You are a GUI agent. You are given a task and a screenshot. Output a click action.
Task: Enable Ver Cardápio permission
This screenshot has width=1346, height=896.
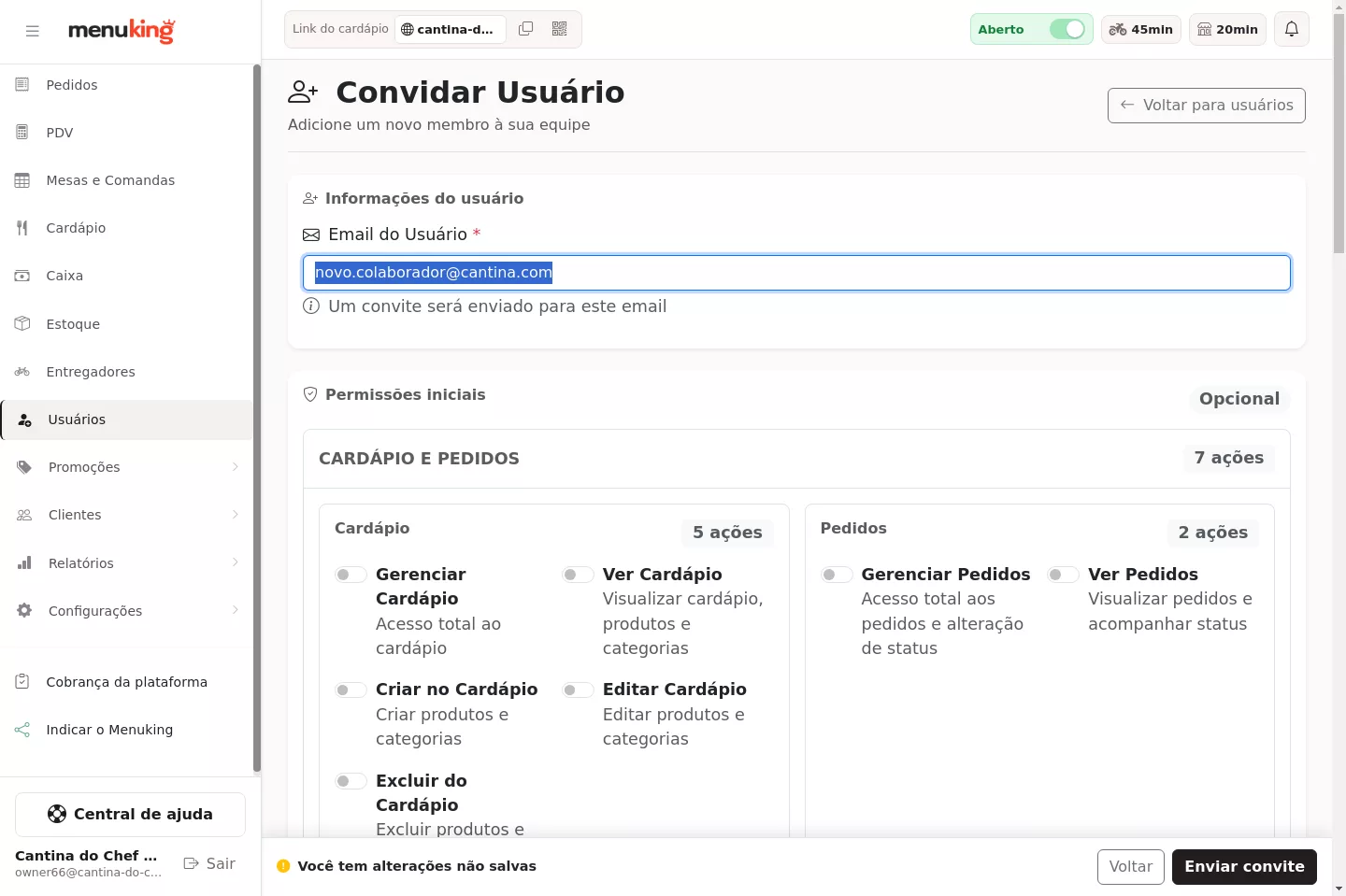click(x=578, y=575)
